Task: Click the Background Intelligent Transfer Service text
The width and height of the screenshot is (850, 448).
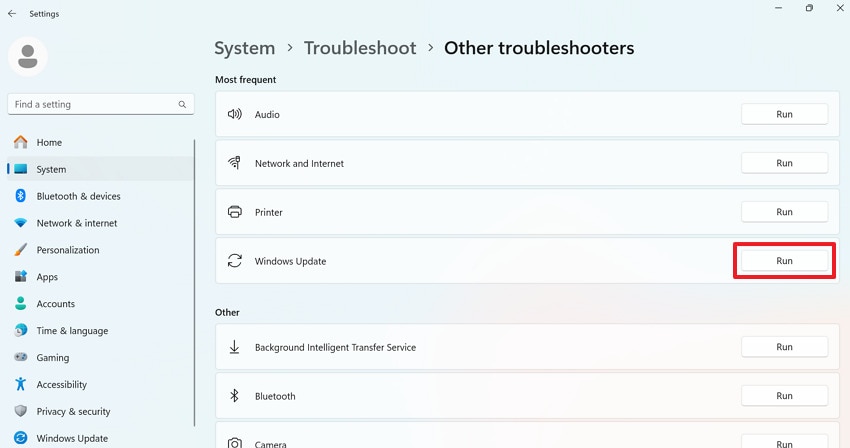Action: 336,347
